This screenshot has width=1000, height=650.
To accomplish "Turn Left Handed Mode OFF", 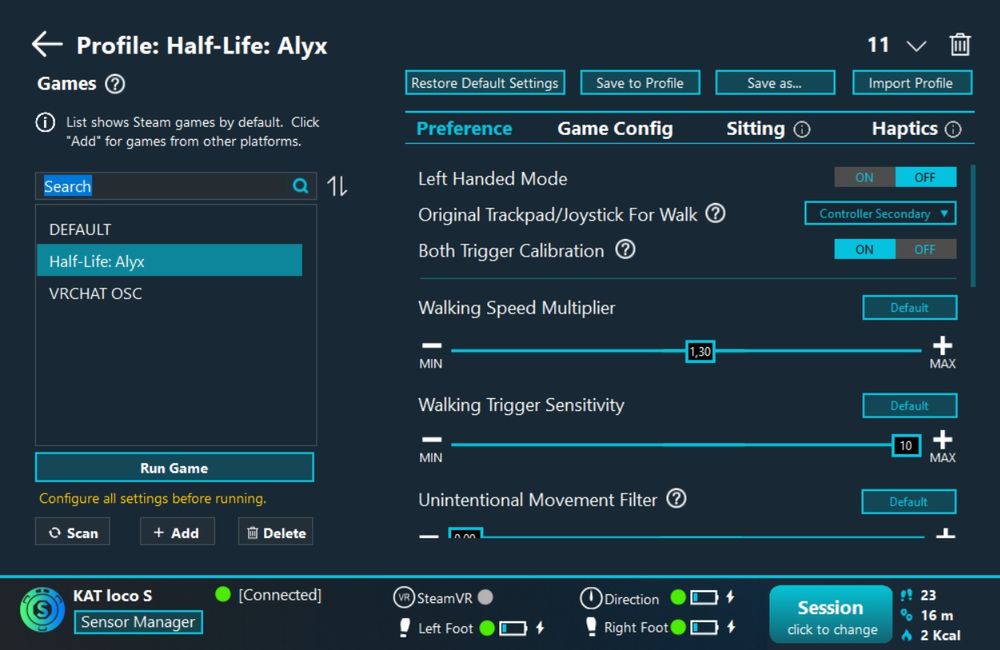I will coord(925,177).
